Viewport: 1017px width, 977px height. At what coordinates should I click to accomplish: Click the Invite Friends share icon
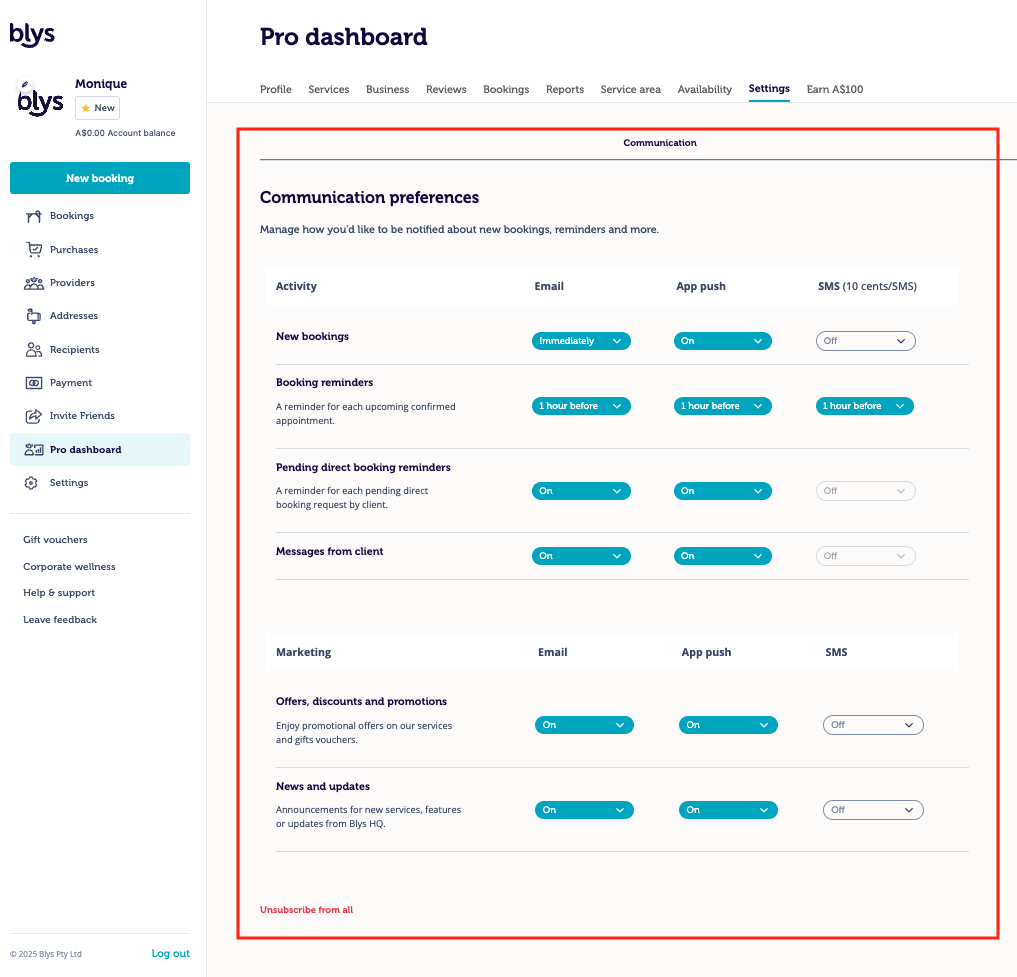34,416
